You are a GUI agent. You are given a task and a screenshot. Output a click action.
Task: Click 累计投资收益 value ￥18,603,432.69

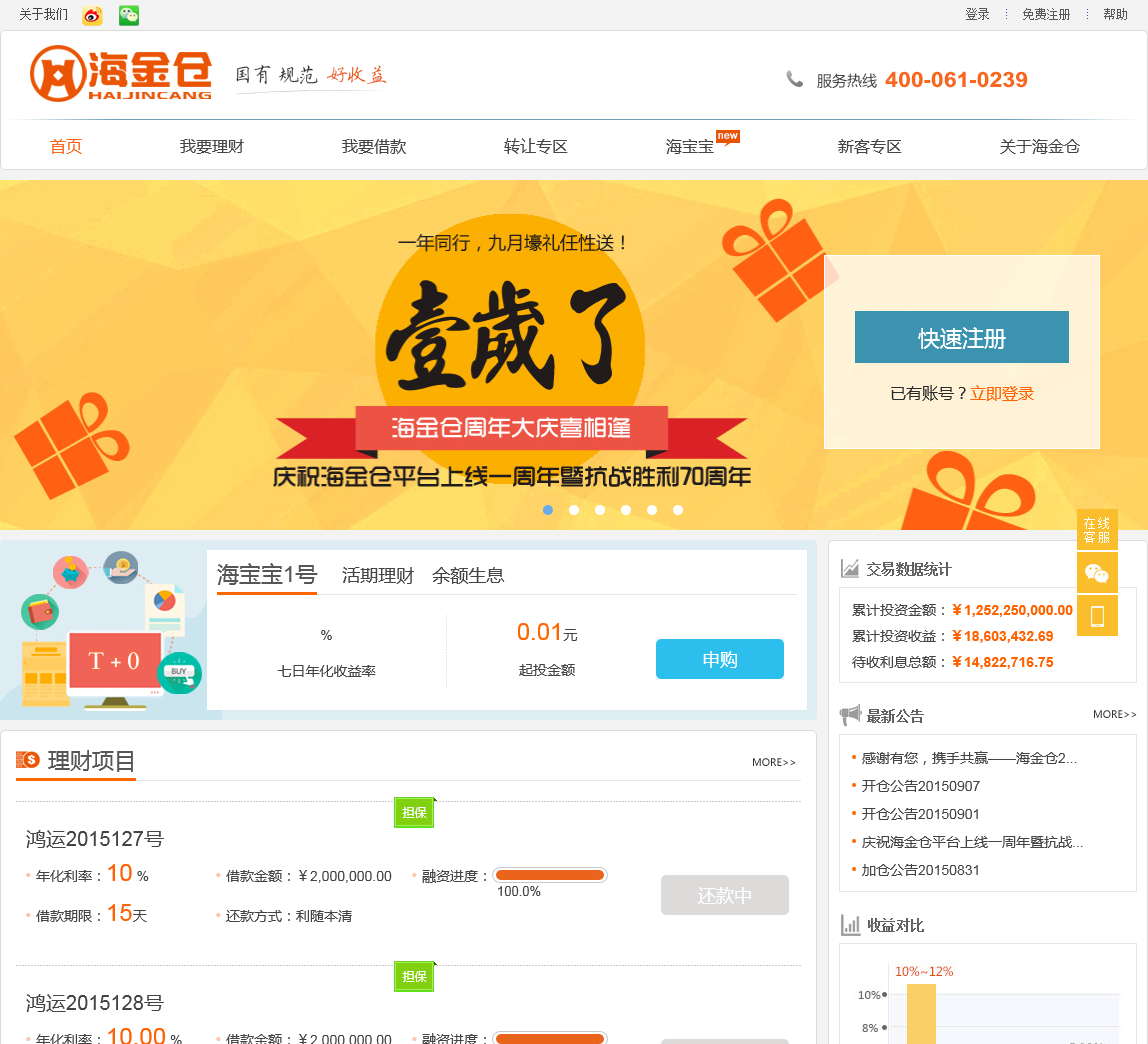coord(1002,636)
